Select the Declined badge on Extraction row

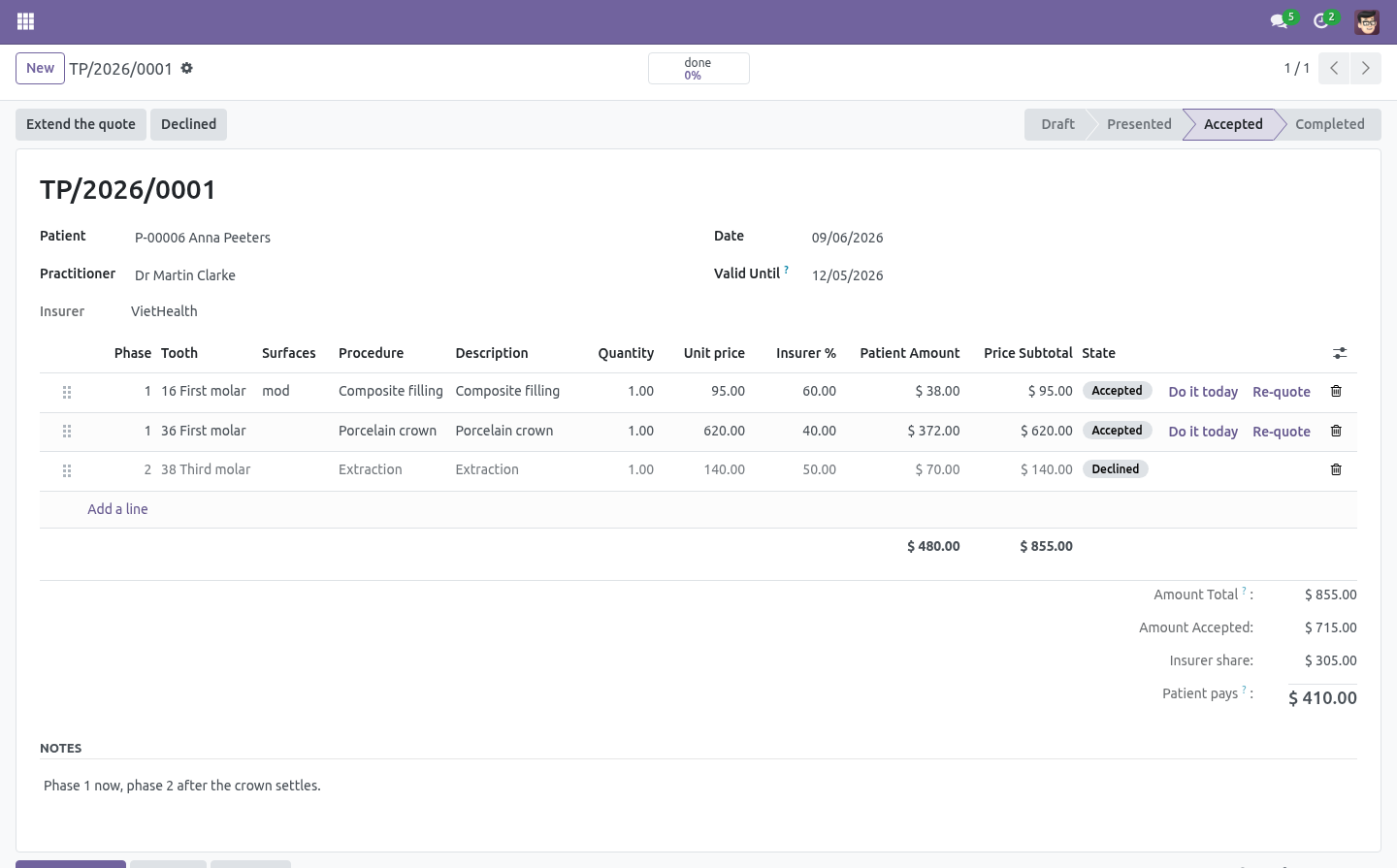coord(1116,469)
